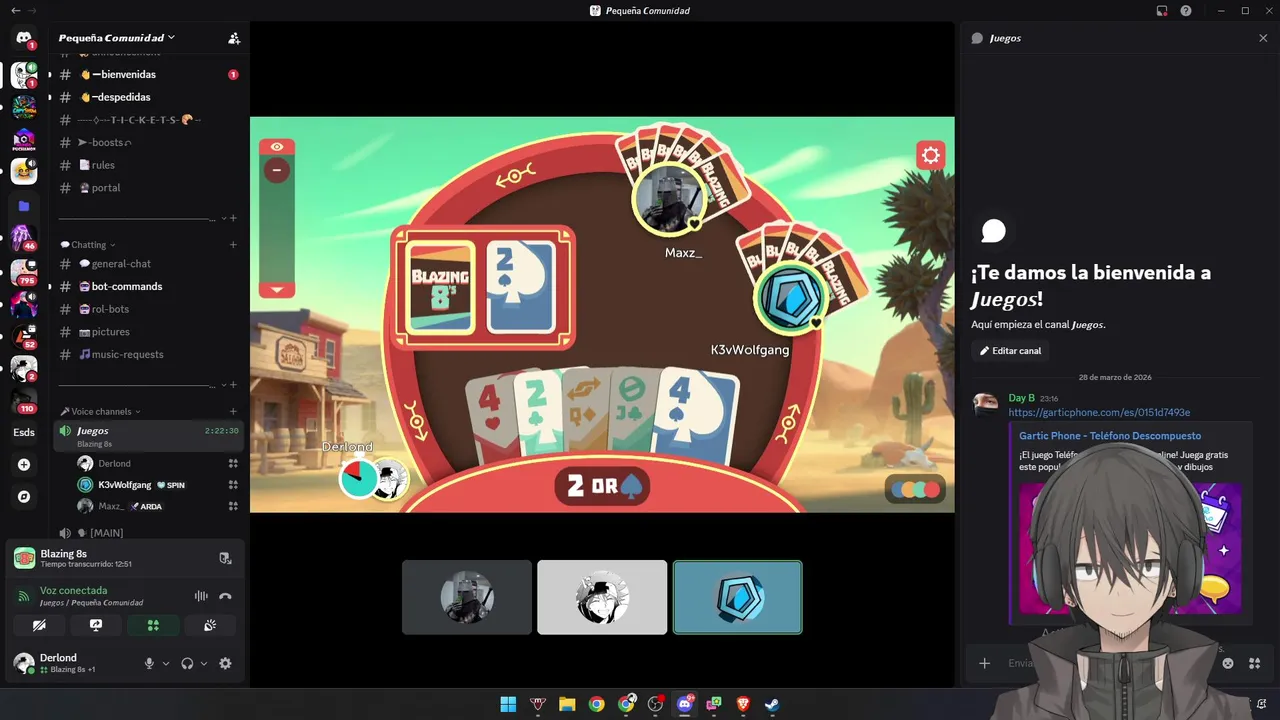Viewport: 1280px width, 720px height.
Task: Open the Blazing 8s settings gear
Action: pos(931,155)
